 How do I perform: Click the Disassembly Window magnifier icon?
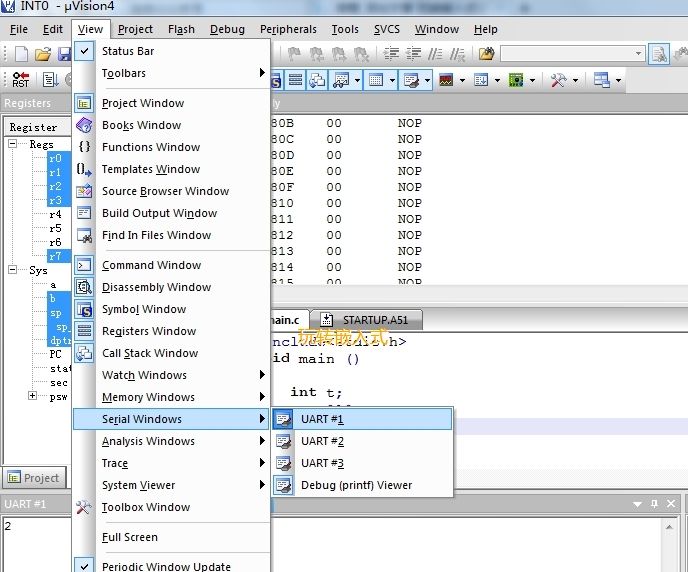[x=85, y=287]
